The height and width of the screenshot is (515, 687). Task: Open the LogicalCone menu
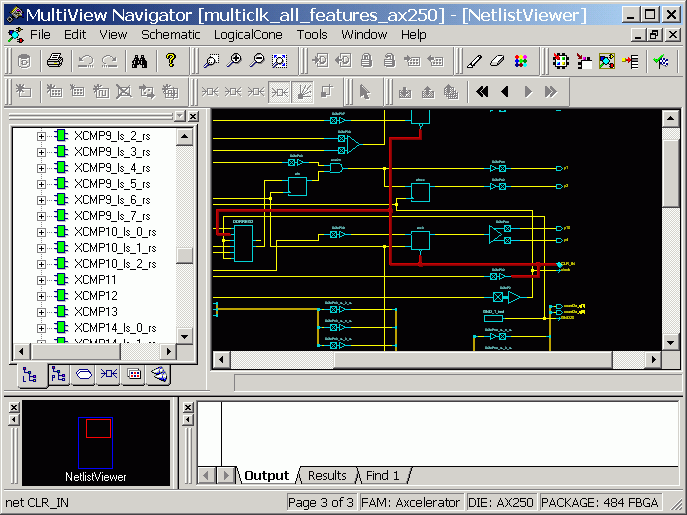pos(248,35)
